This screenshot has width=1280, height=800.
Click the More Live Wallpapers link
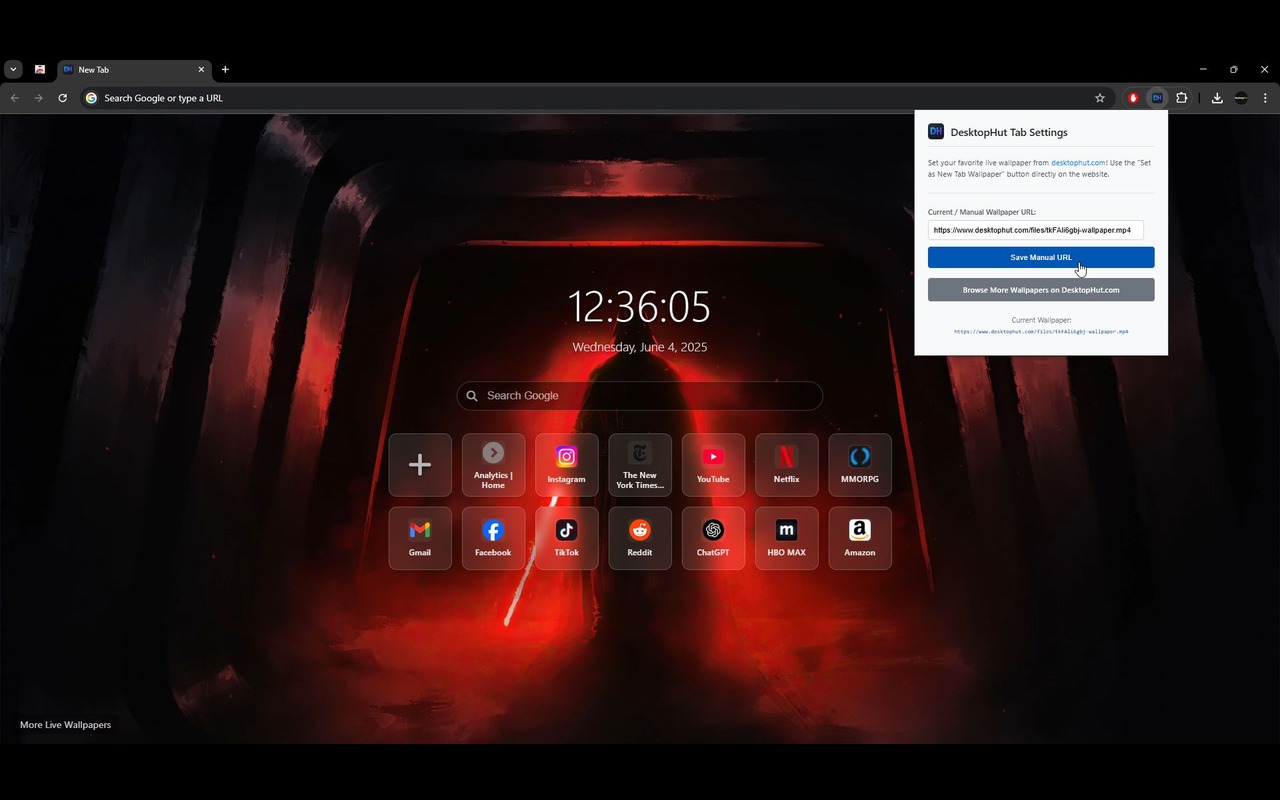[65, 724]
